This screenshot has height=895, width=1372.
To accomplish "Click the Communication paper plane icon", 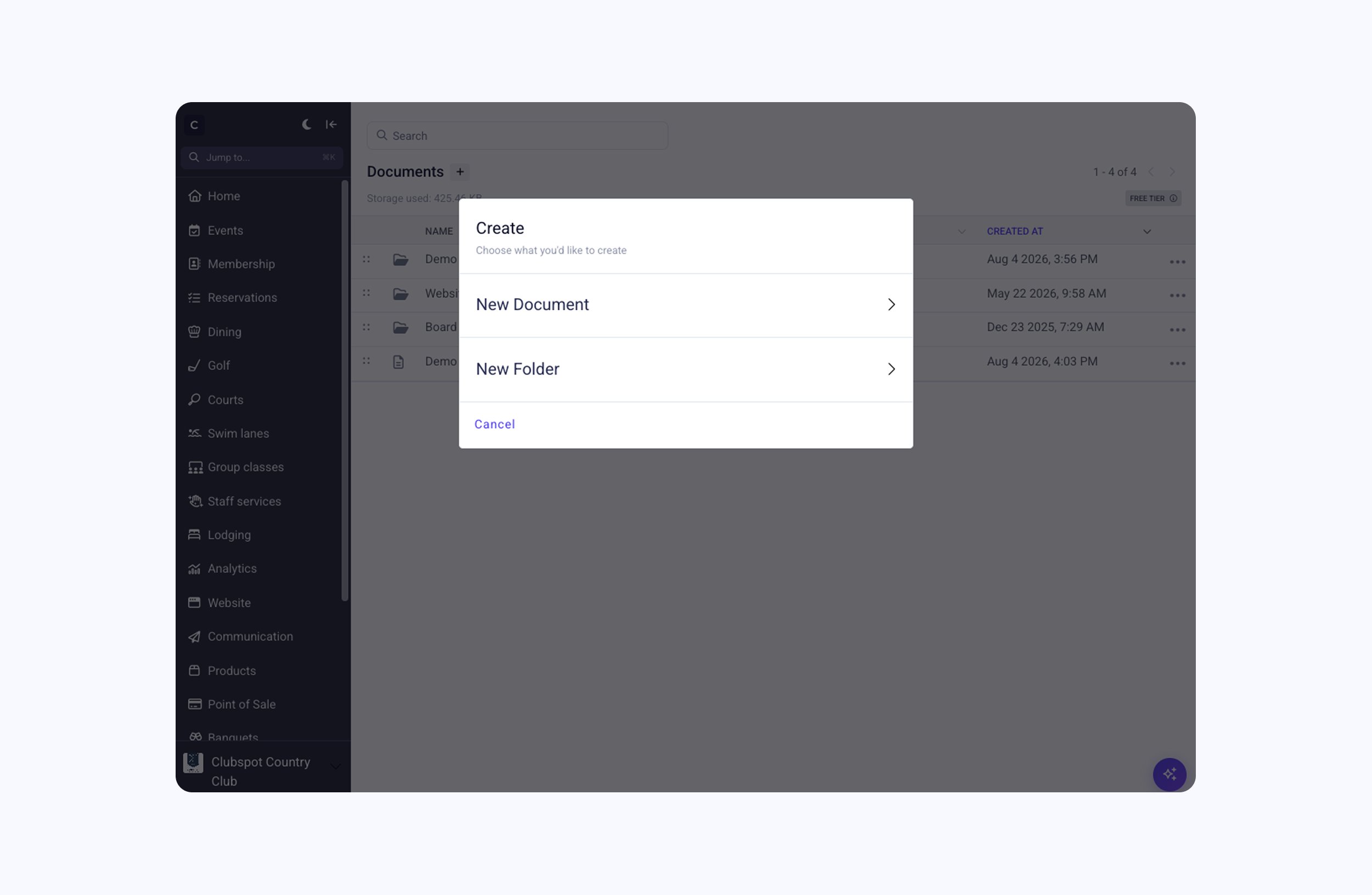I will 194,636.
